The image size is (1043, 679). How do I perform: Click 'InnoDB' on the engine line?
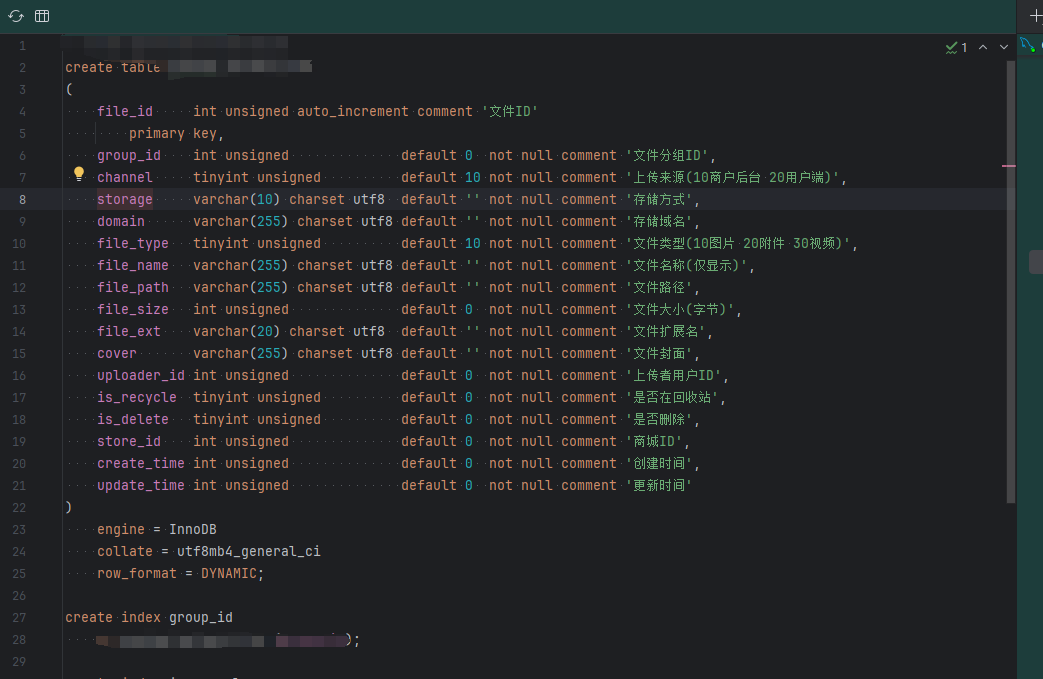pyautogui.click(x=193, y=529)
